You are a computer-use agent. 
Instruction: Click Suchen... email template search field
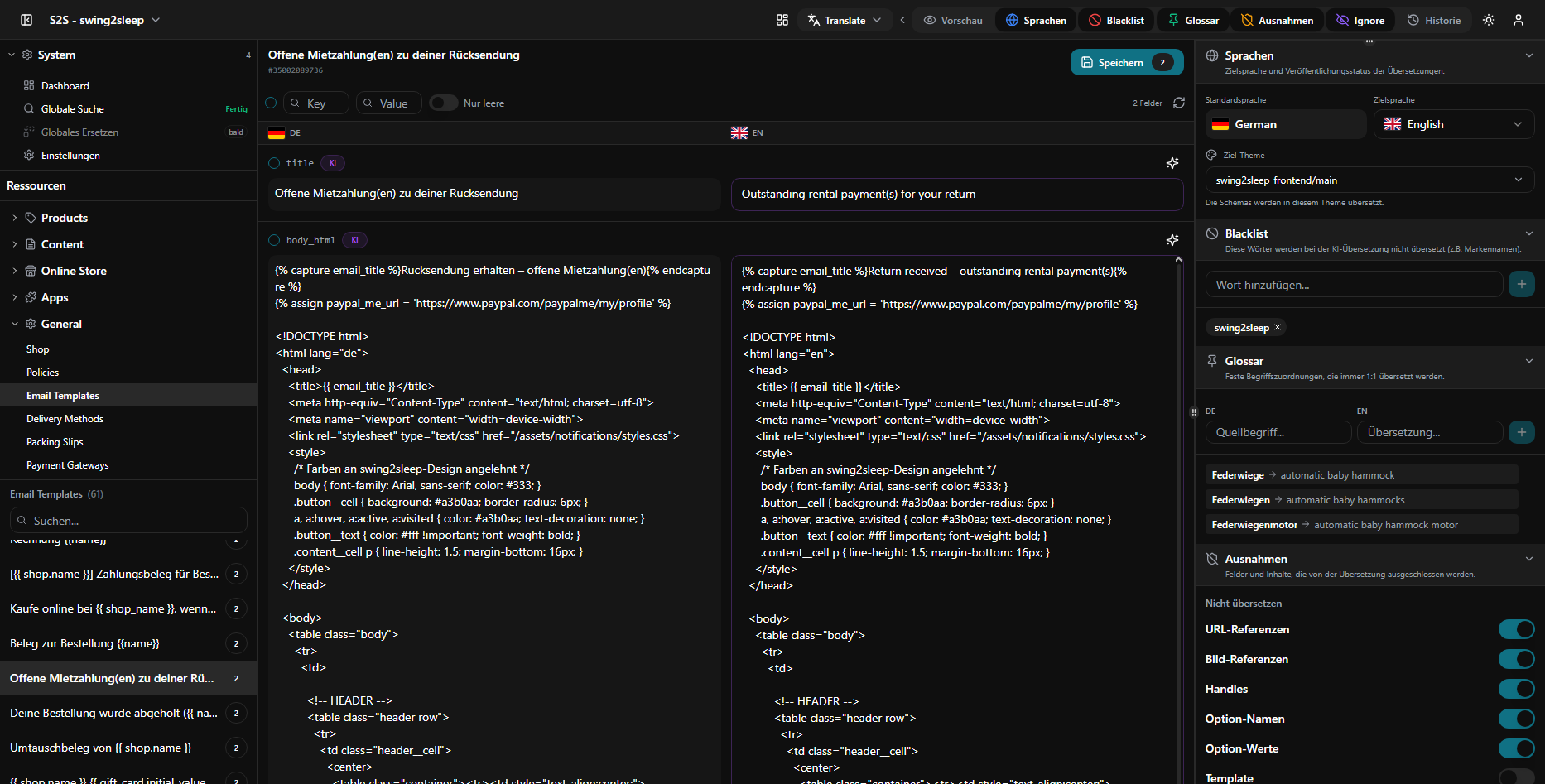click(128, 520)
